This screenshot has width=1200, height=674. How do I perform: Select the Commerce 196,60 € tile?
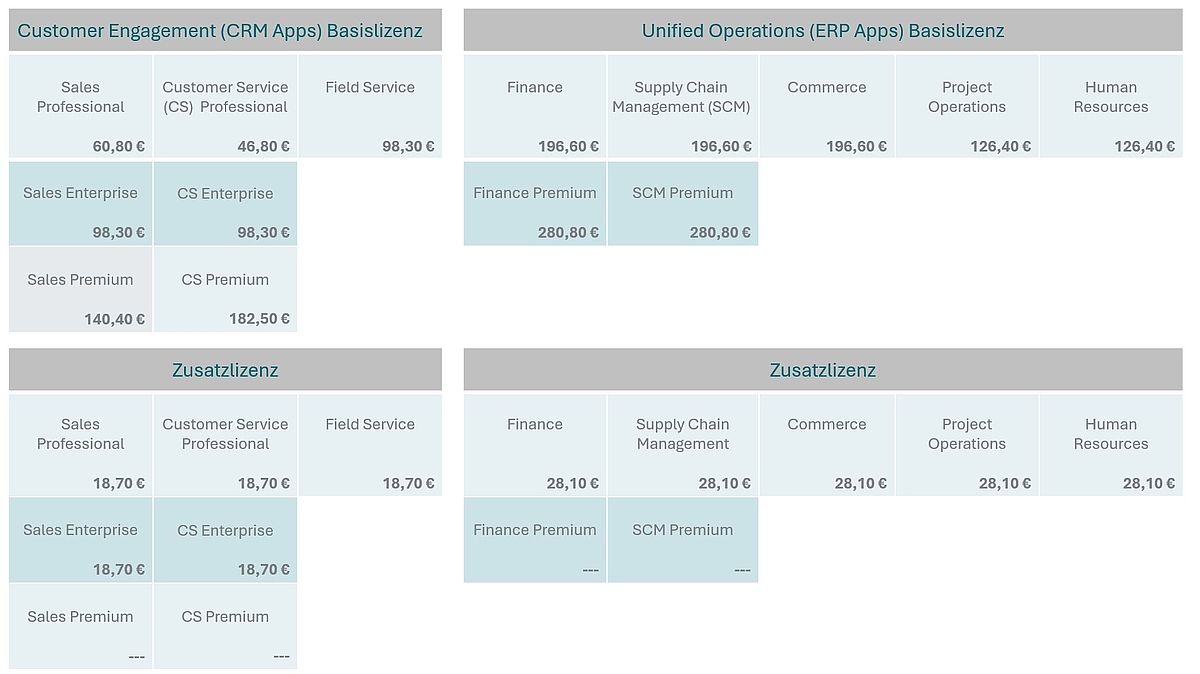[826, 106]
